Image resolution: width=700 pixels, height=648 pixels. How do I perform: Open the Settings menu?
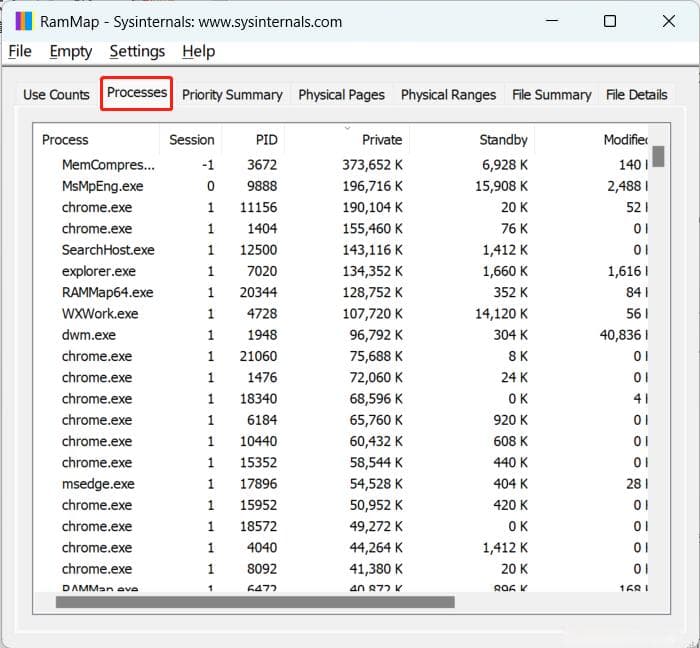(137, 51)
